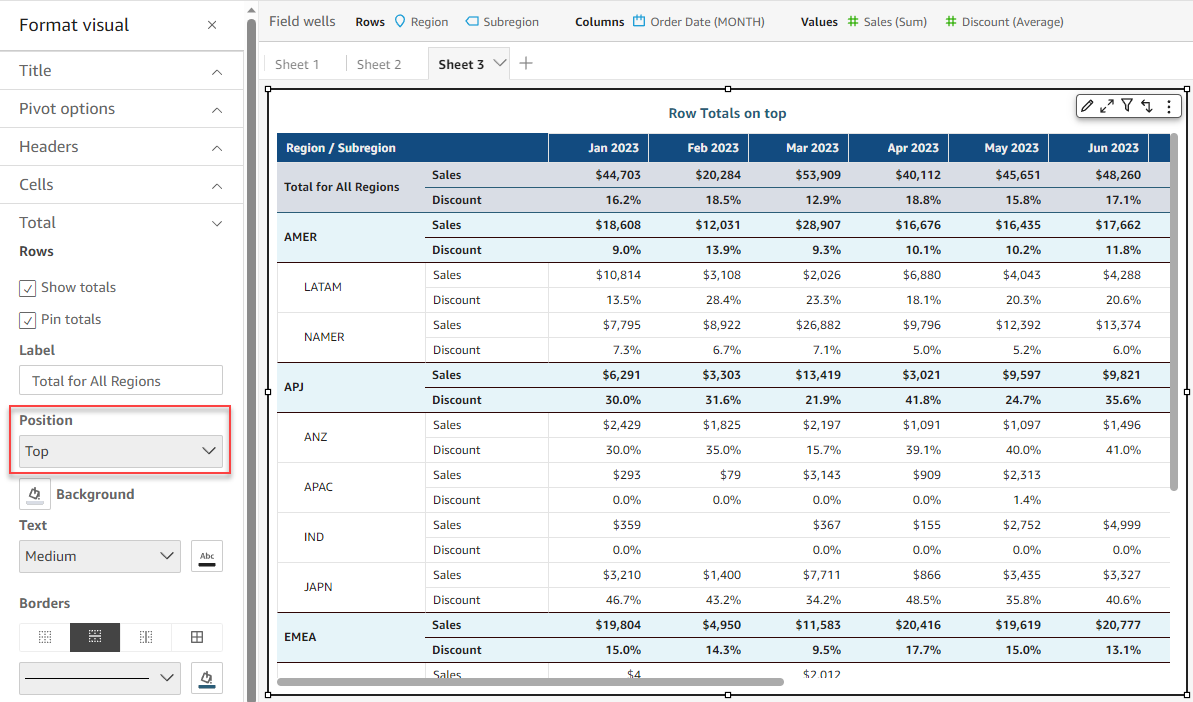
Task: Click the APJ region row label
Action: (x=294, y=387)
